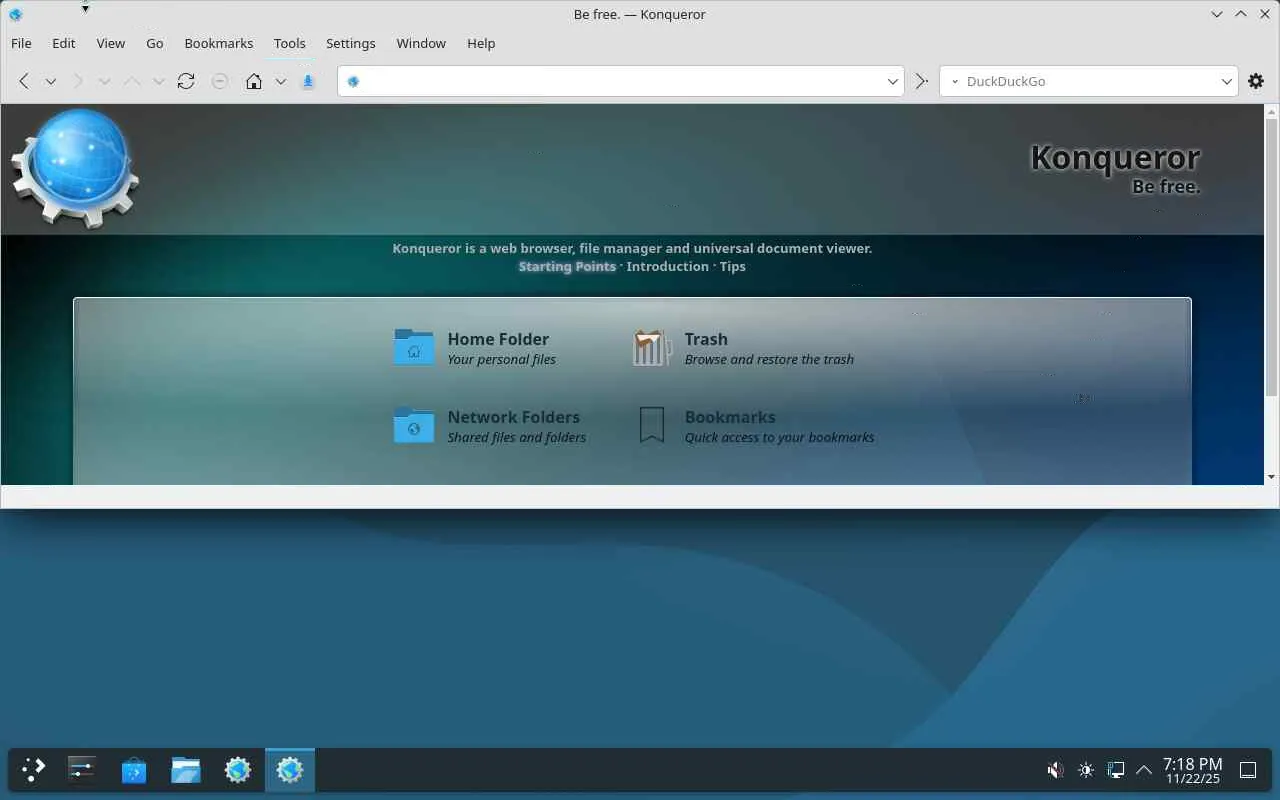Expand the Forward history dropdown
This screenshot has width=1280, height=800.
click(x=104, y=81)
